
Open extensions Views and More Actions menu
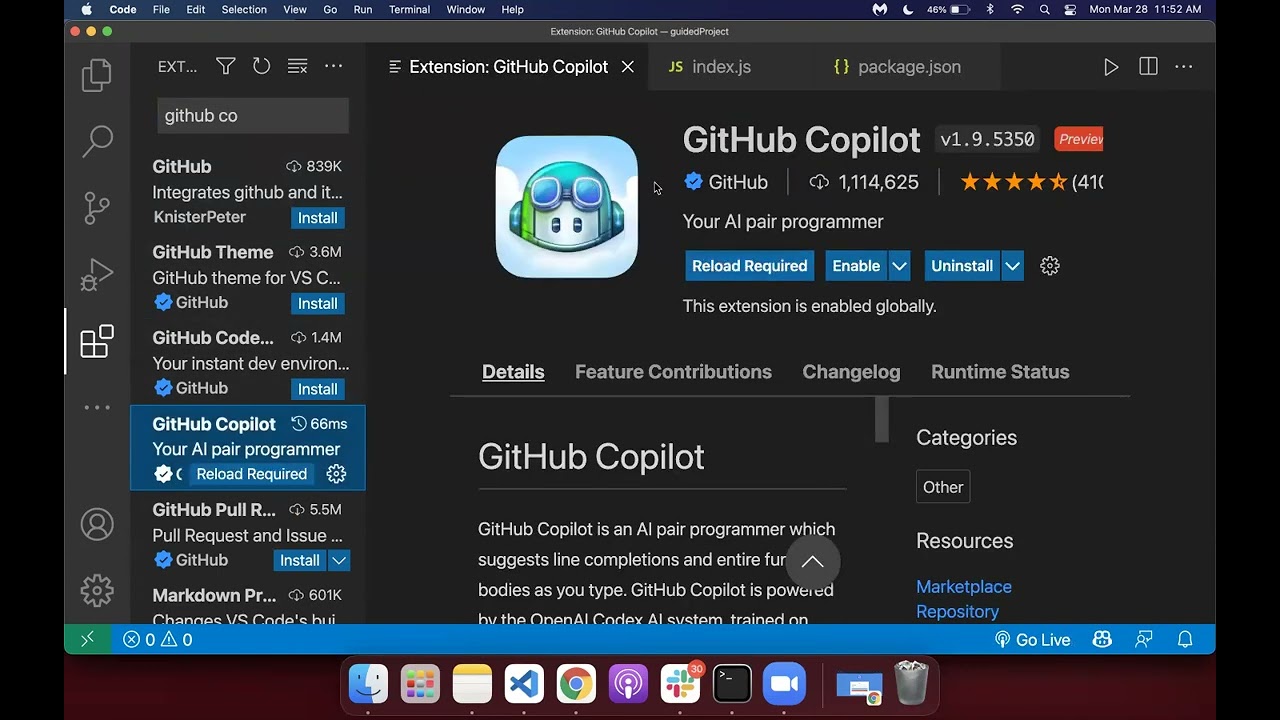pos(333,66)
